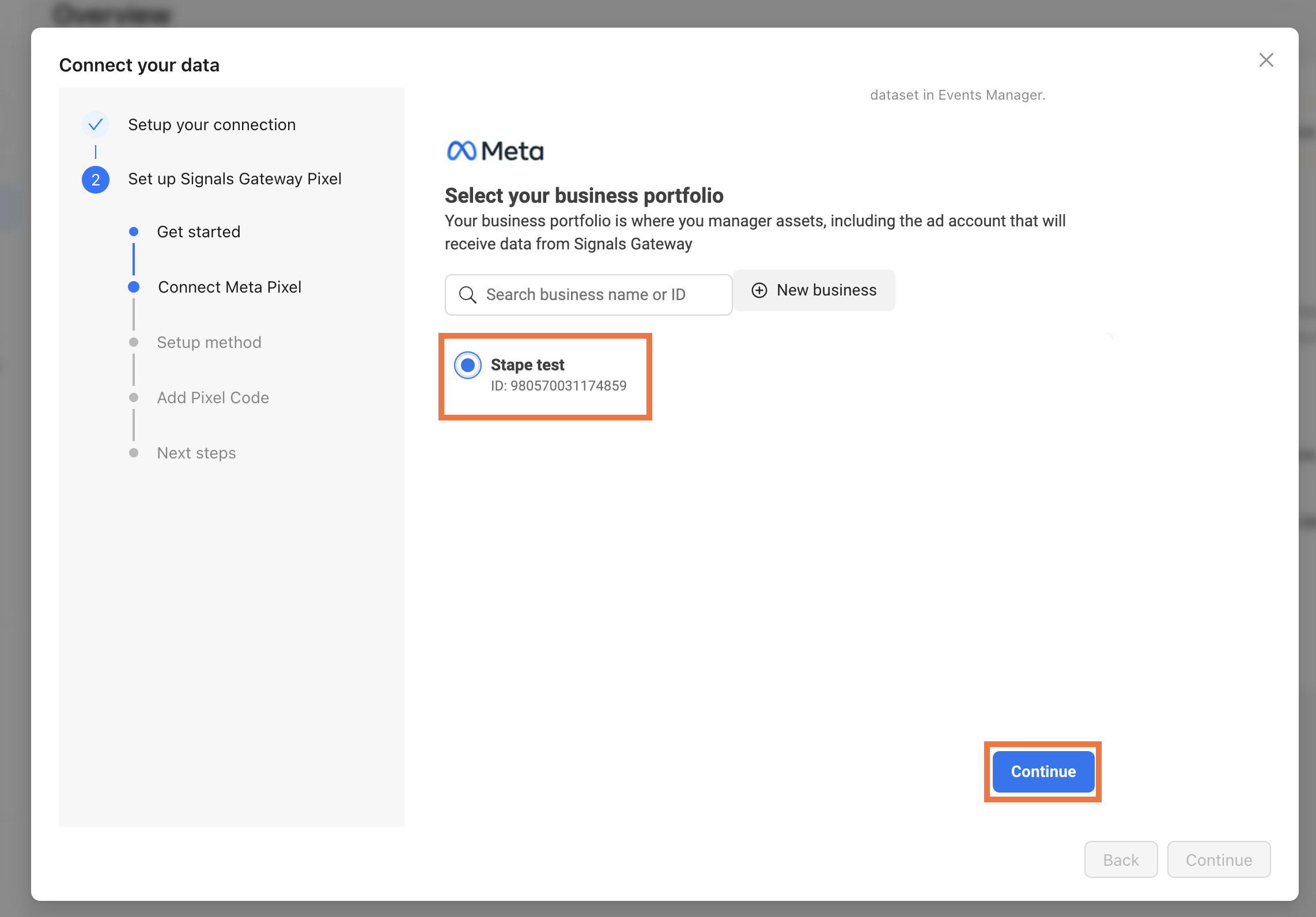Click the greyed Continue button at the bottom
1316x917 pixels.
(1219, 859)
